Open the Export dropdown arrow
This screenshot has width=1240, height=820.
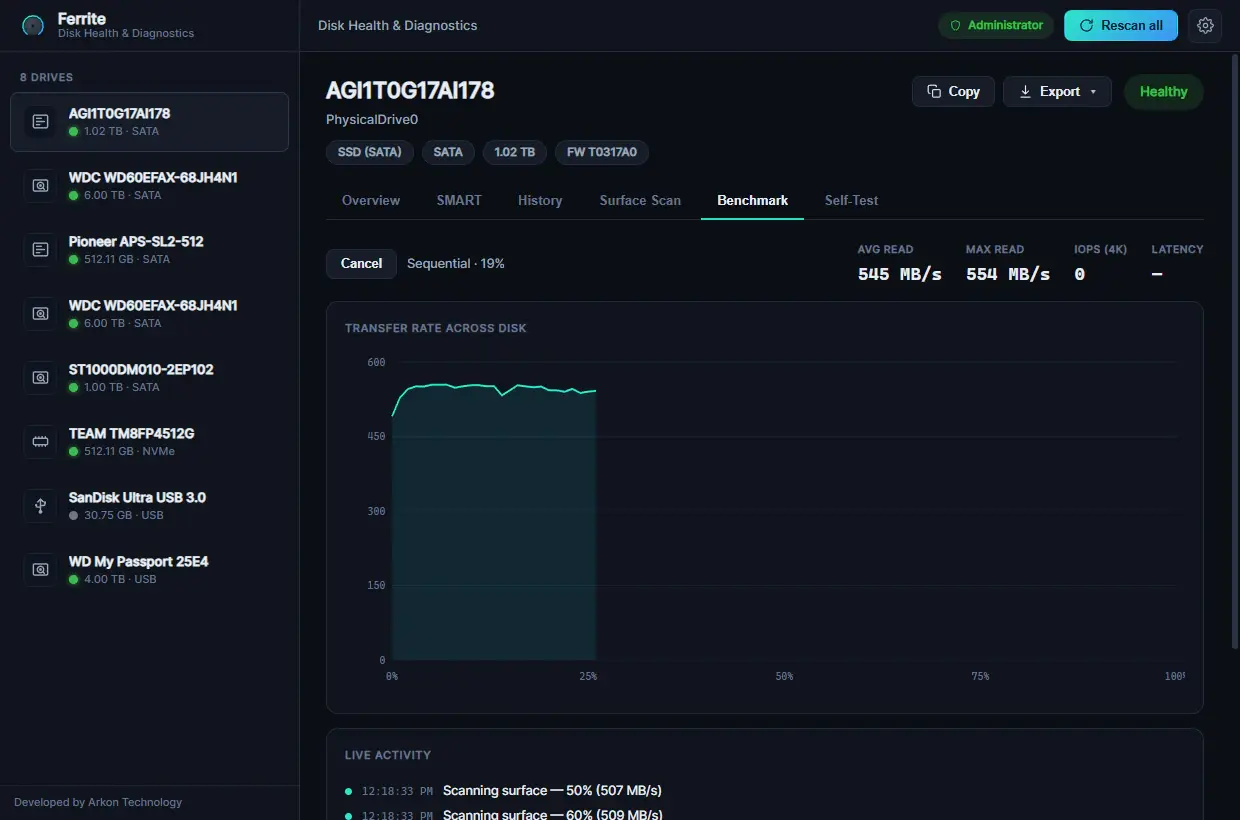(1093, 92)
